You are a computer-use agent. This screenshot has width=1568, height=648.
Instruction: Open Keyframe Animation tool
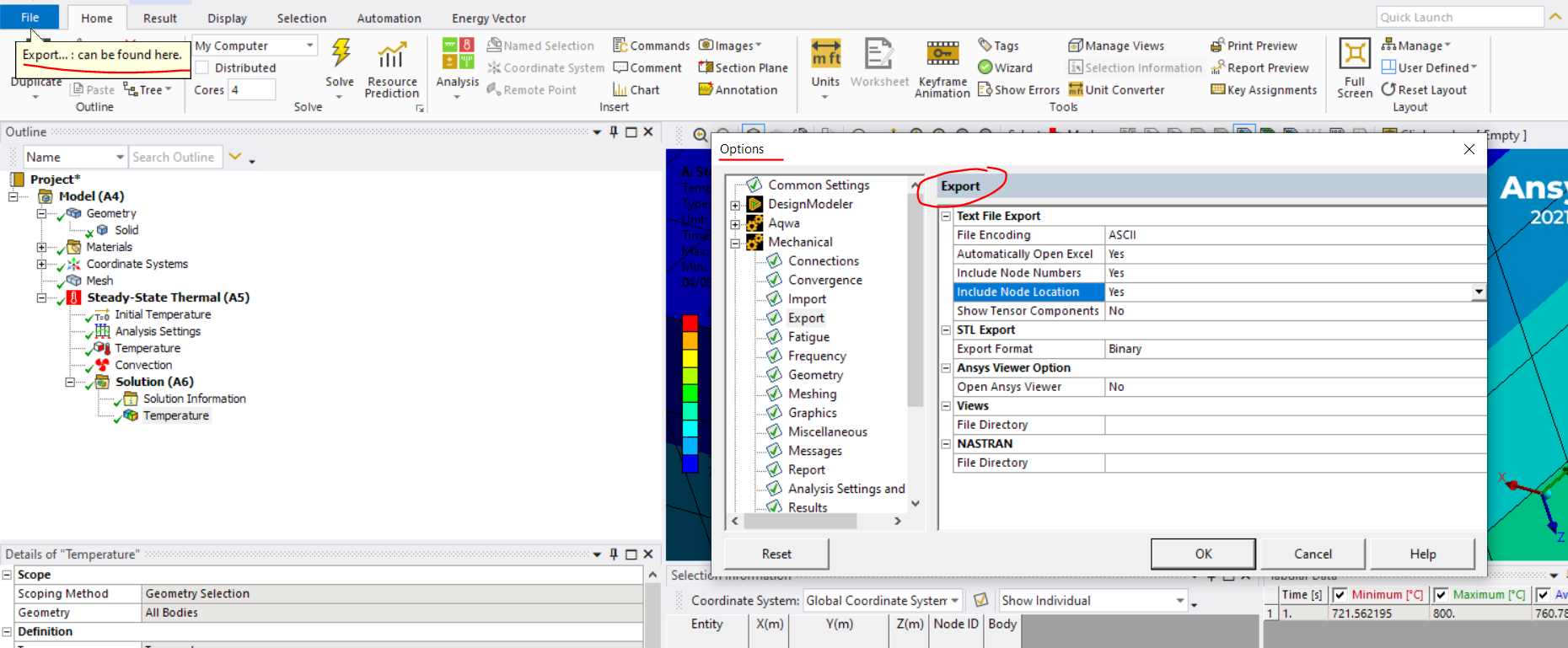(942, 69)
